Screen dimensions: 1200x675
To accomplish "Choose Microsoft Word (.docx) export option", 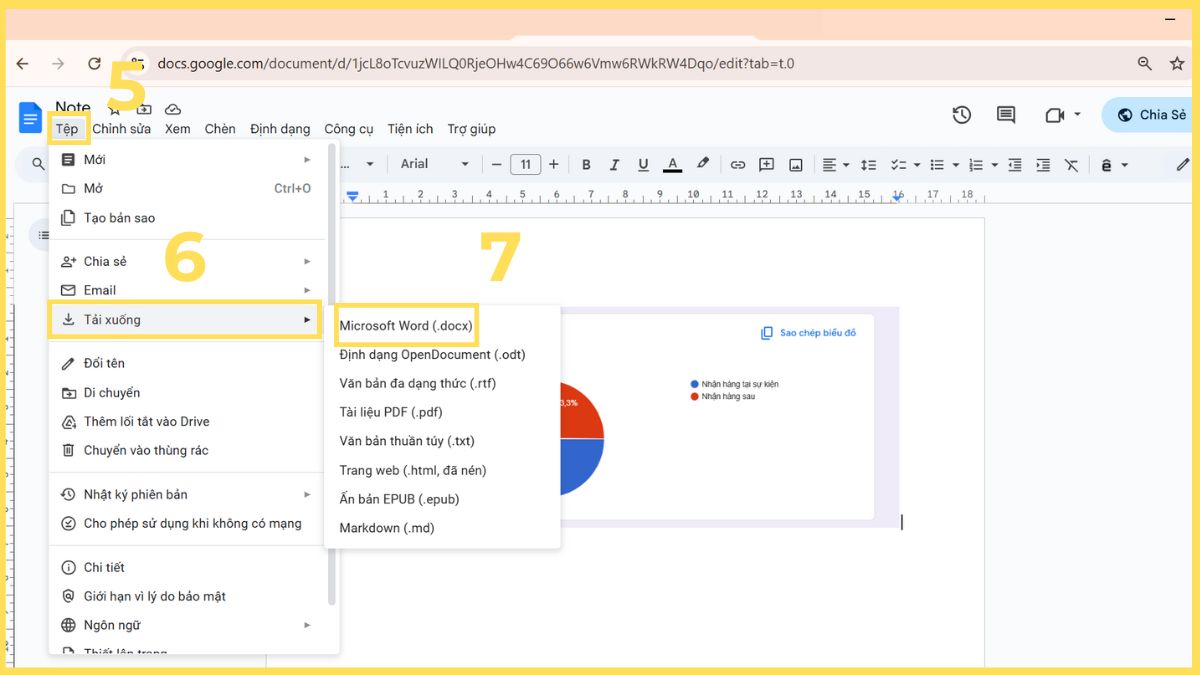I will coord(406,325).
